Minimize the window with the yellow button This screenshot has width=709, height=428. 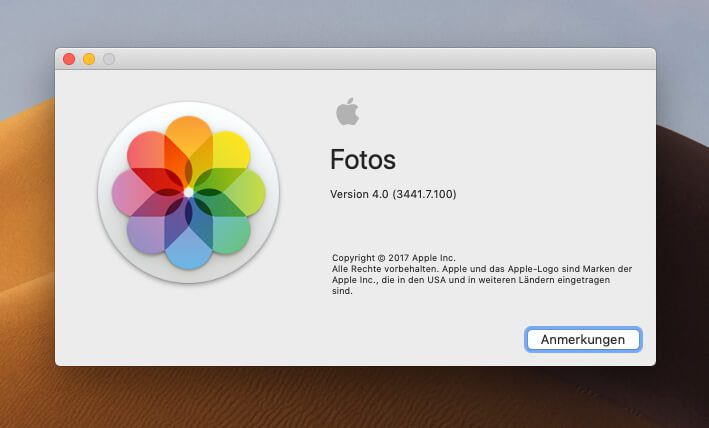(x=89, y=59)
